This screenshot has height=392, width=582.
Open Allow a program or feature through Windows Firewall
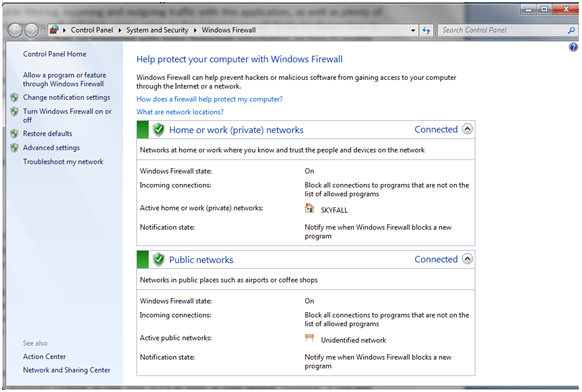point(64,79)
